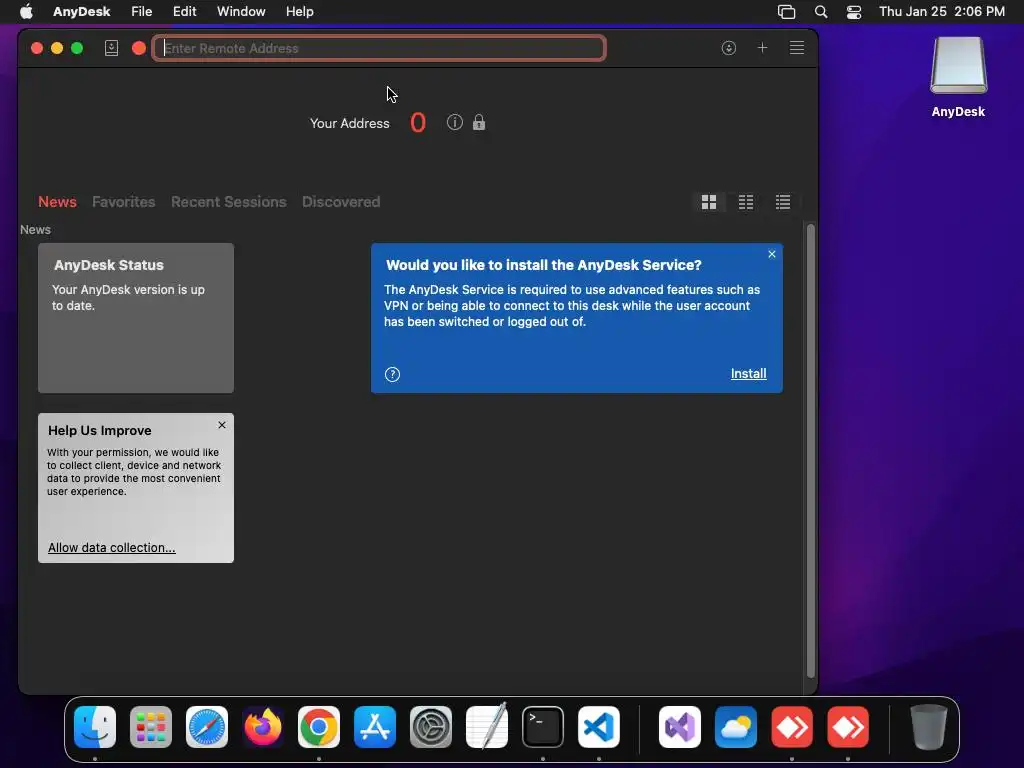The width and height of the screenshot is (1024, 768).
Task: Open Trash in the dock
Action: click(x=929, y=727)
